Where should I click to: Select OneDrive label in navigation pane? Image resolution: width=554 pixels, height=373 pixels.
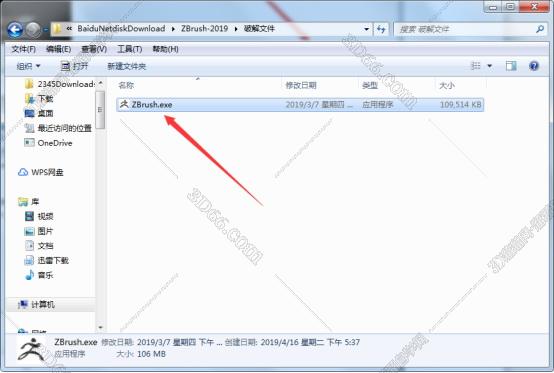click(x=55, y=143)
